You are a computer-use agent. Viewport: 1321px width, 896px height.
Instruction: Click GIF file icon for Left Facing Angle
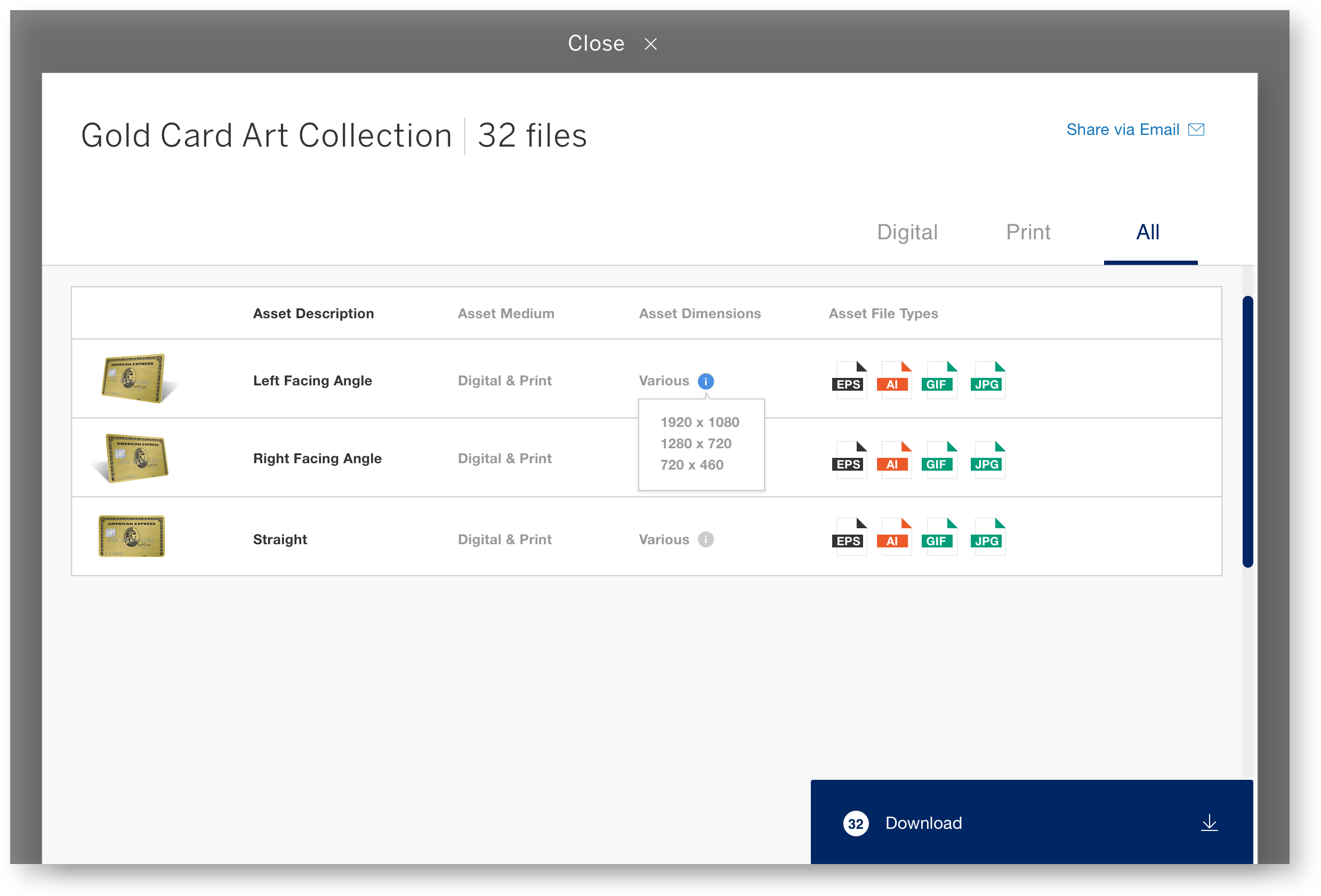940,380
